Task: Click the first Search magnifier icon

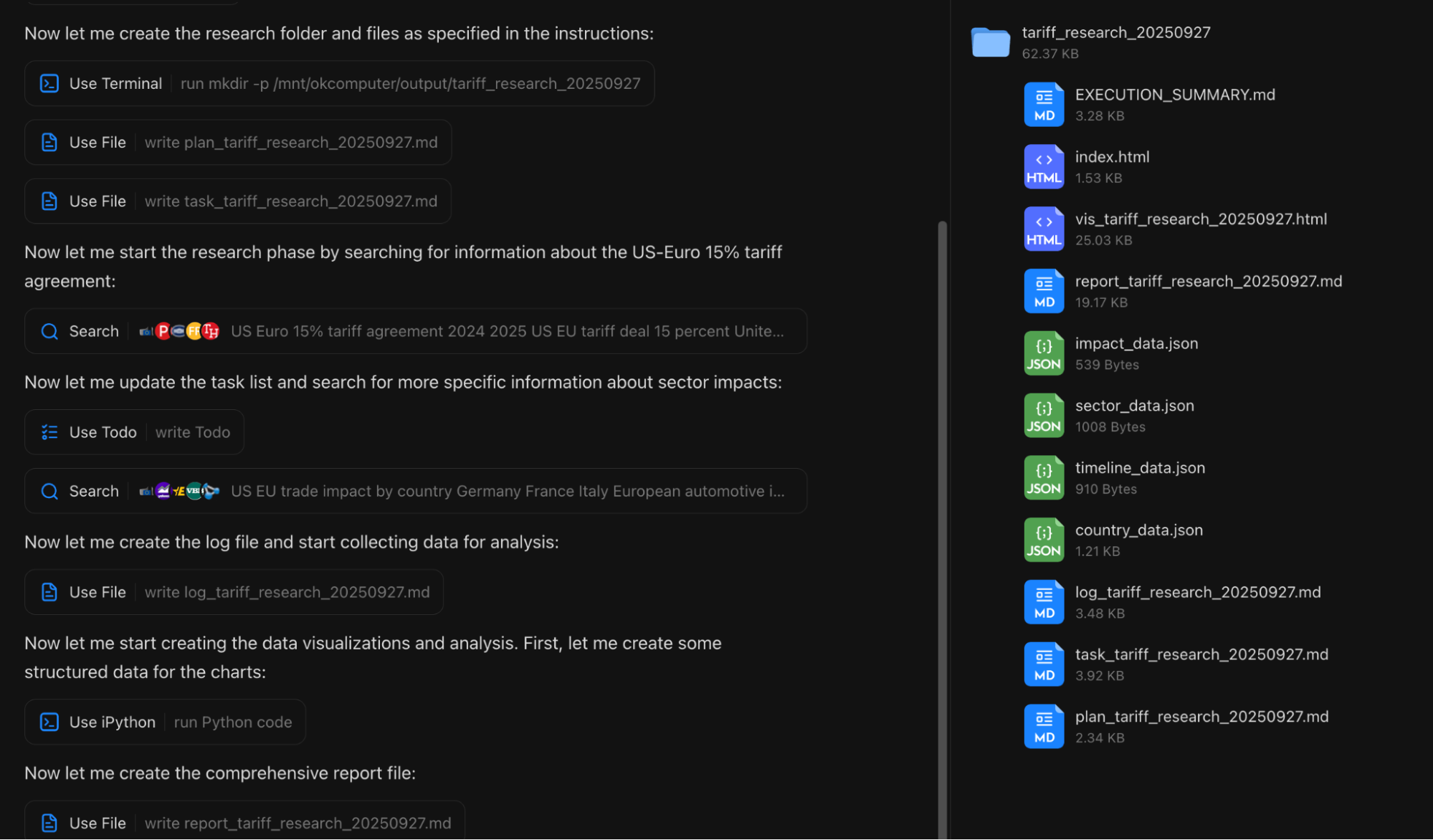Action: tap(49, 331)
